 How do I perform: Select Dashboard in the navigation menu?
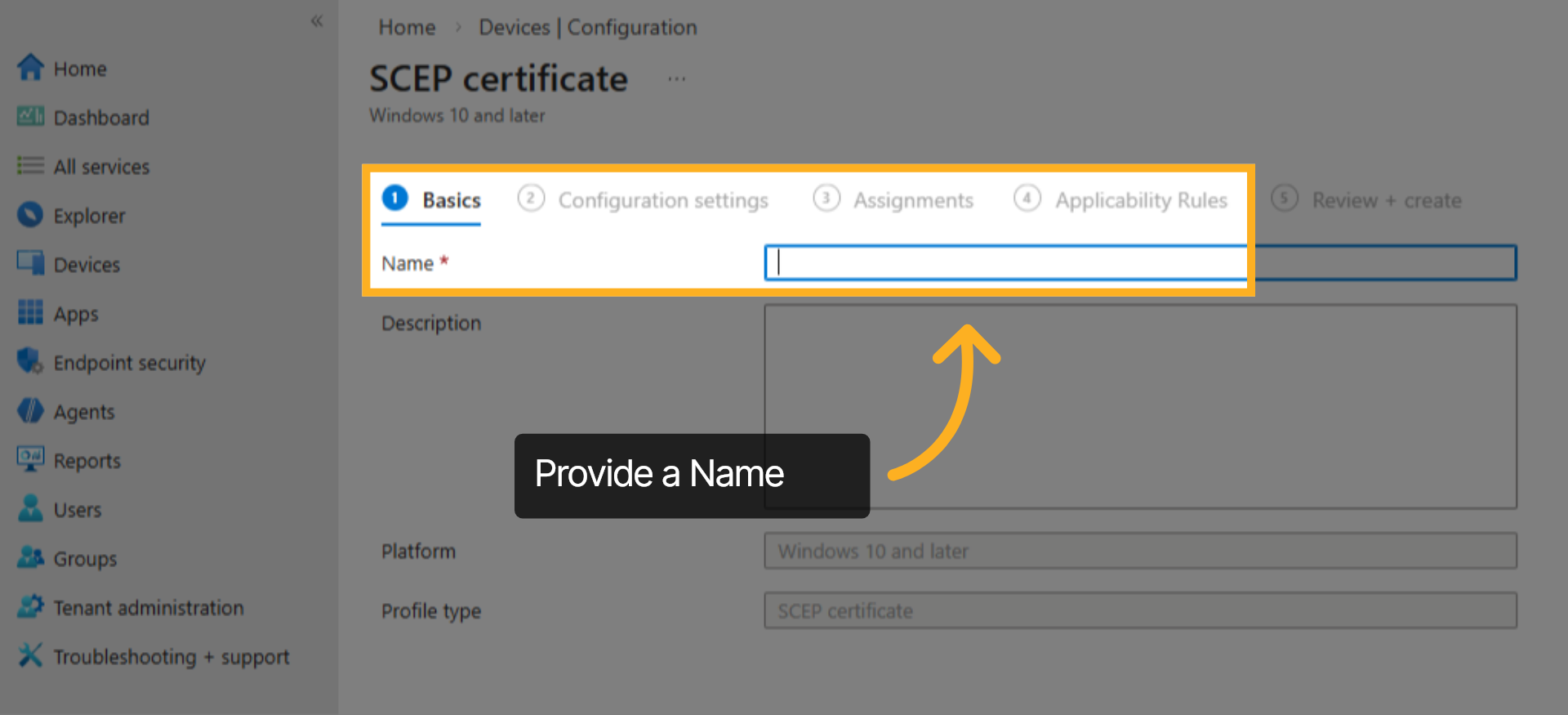click(101, 118)
